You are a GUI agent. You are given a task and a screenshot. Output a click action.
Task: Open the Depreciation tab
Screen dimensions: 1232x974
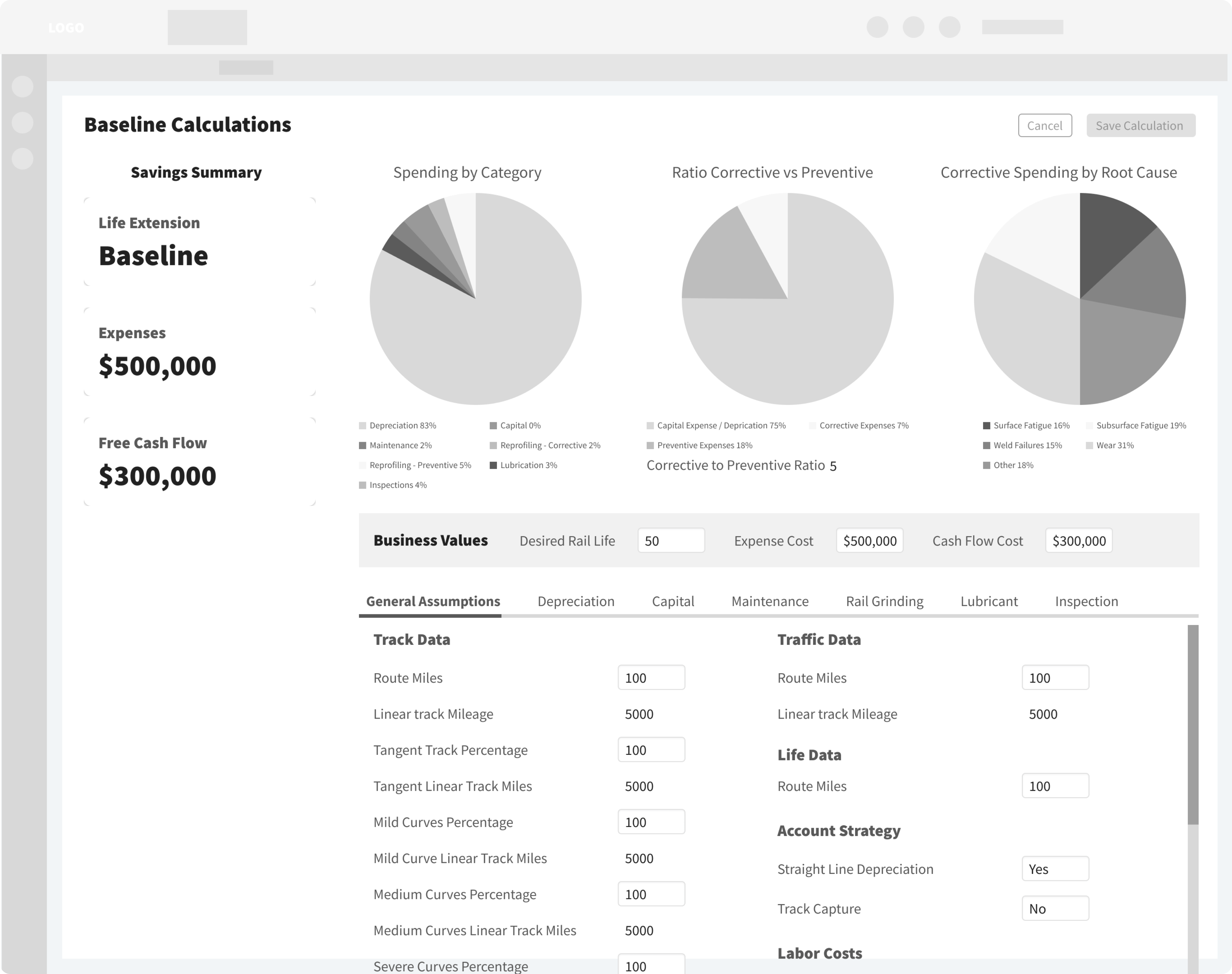(576, 601)
